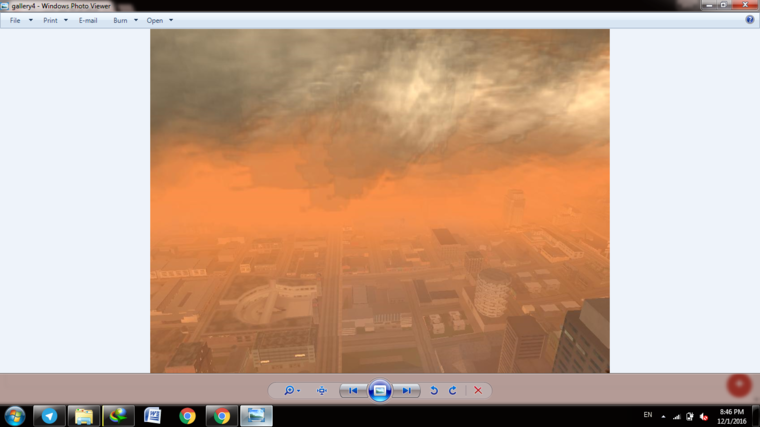Image resolution: width=760 pixels, height=427 pixels.
Task: Expand the File menu
Action: [x=20, y=20]
